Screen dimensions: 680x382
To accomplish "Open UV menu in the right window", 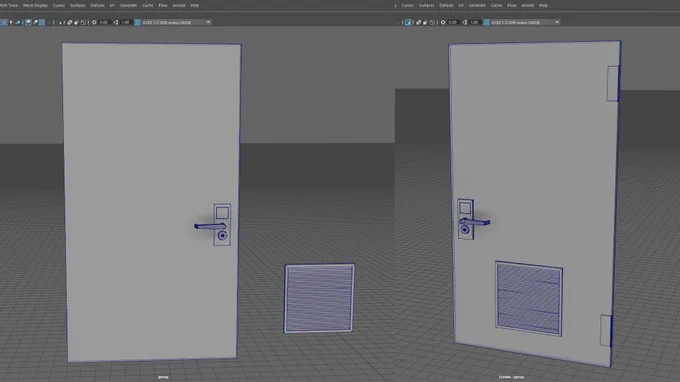I will click(461, 5).
